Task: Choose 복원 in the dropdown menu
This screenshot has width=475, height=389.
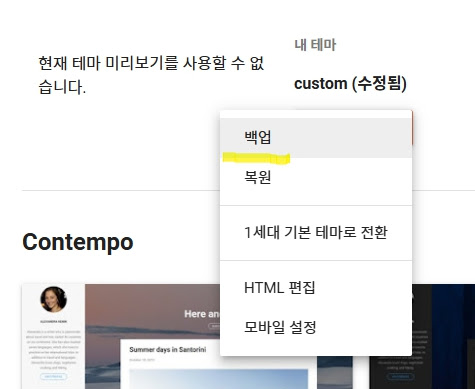Action: [316, 177]
